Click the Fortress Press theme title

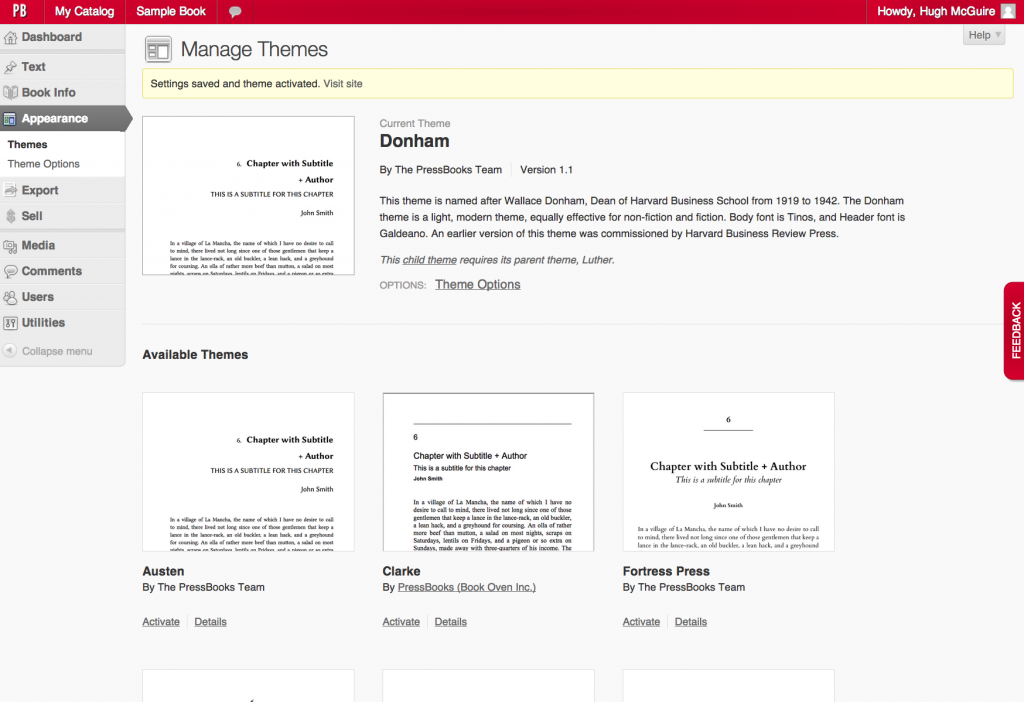point(666,571)
